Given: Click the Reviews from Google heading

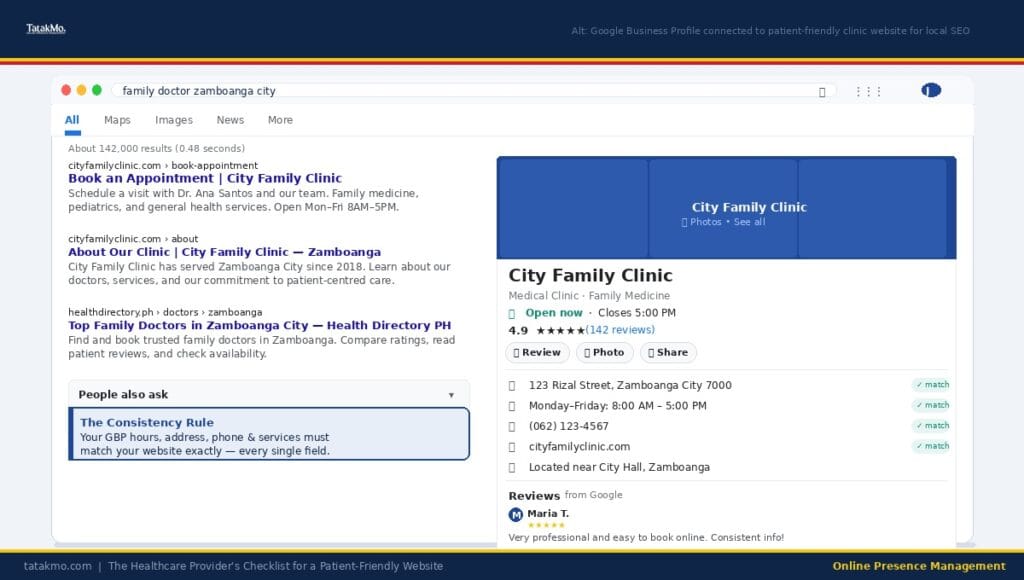Looking at the screenshot, I should coord(565,496).
